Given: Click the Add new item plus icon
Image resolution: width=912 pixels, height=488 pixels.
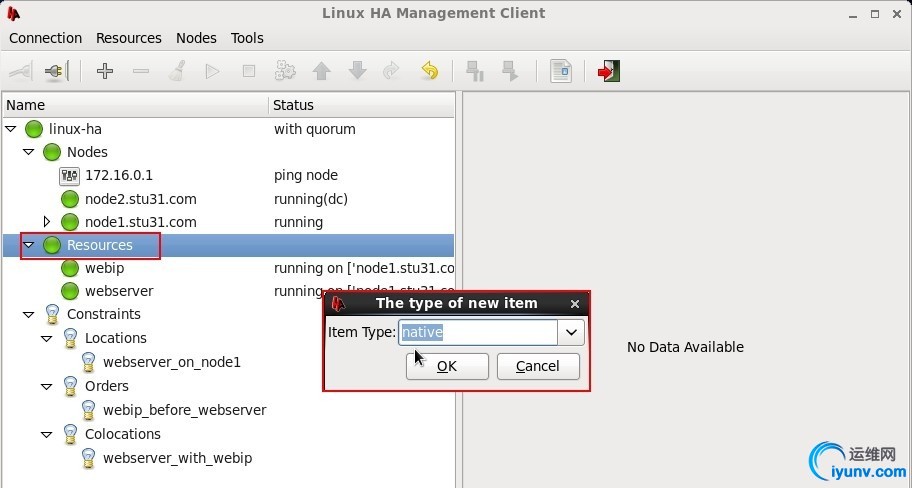Looking at the screenshot, I should pos(105,71).
